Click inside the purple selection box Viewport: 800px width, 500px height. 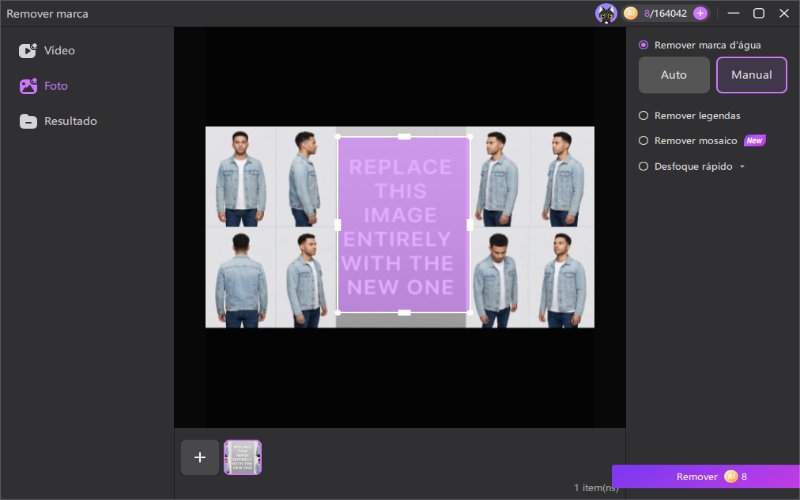(404, 224)
